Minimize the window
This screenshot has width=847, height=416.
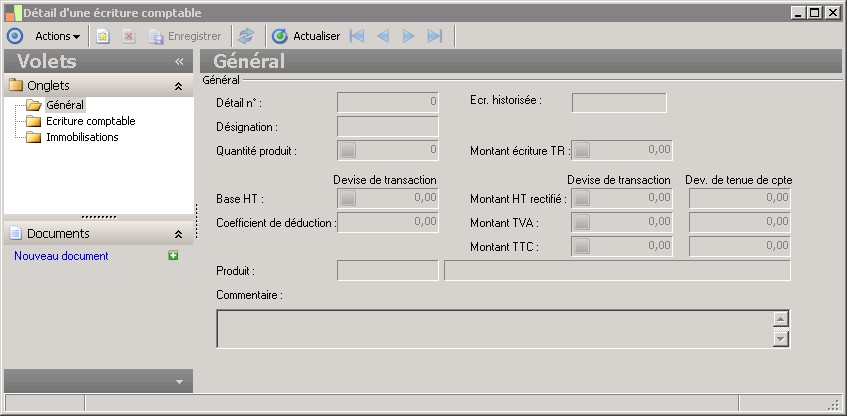coord(799,13)
